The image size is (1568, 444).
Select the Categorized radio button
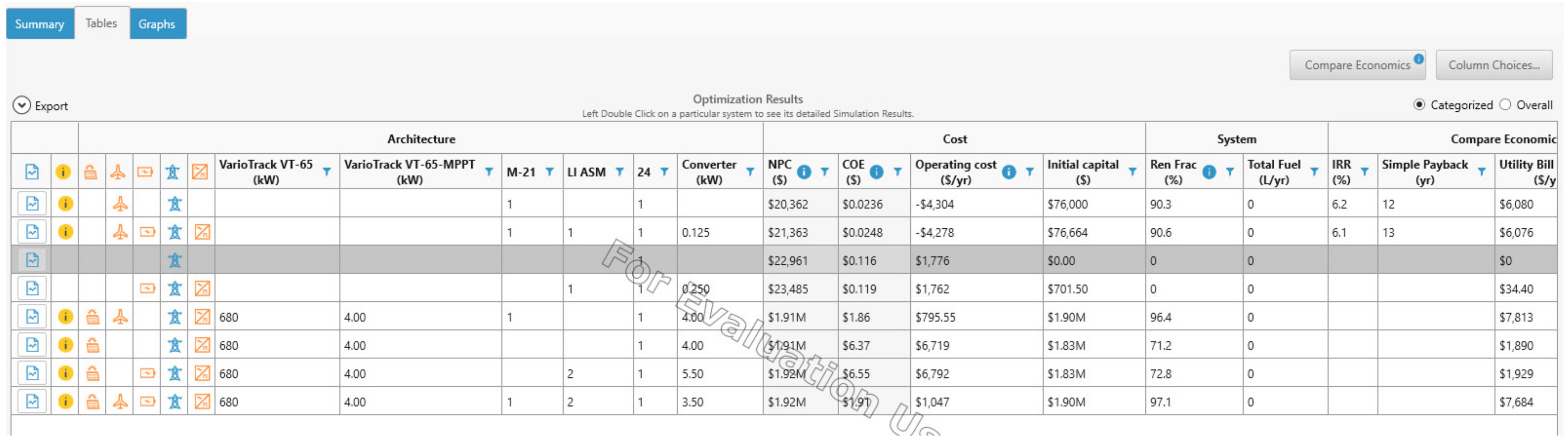[x=1419, y=105]
